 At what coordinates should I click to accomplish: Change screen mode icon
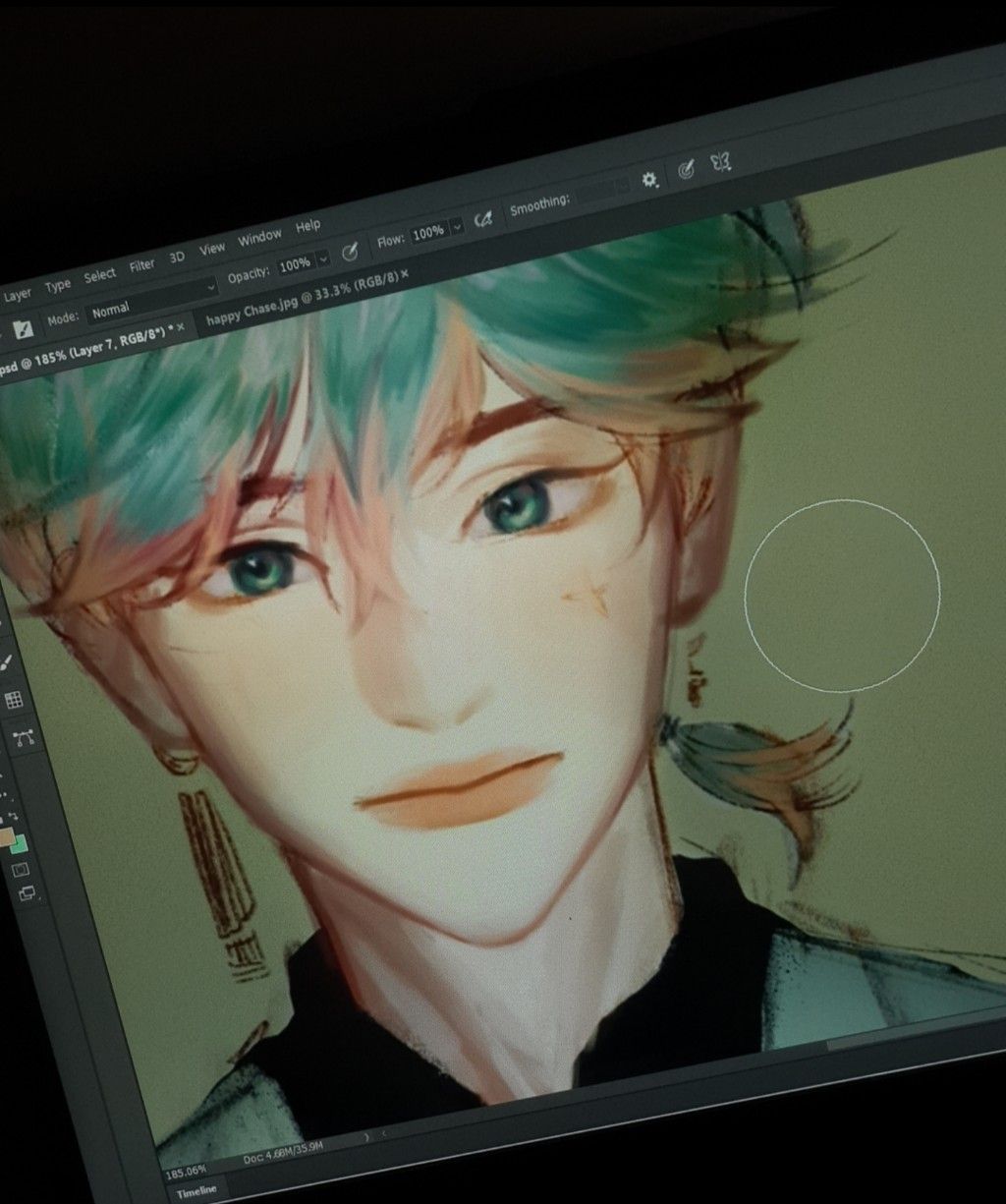27,894
